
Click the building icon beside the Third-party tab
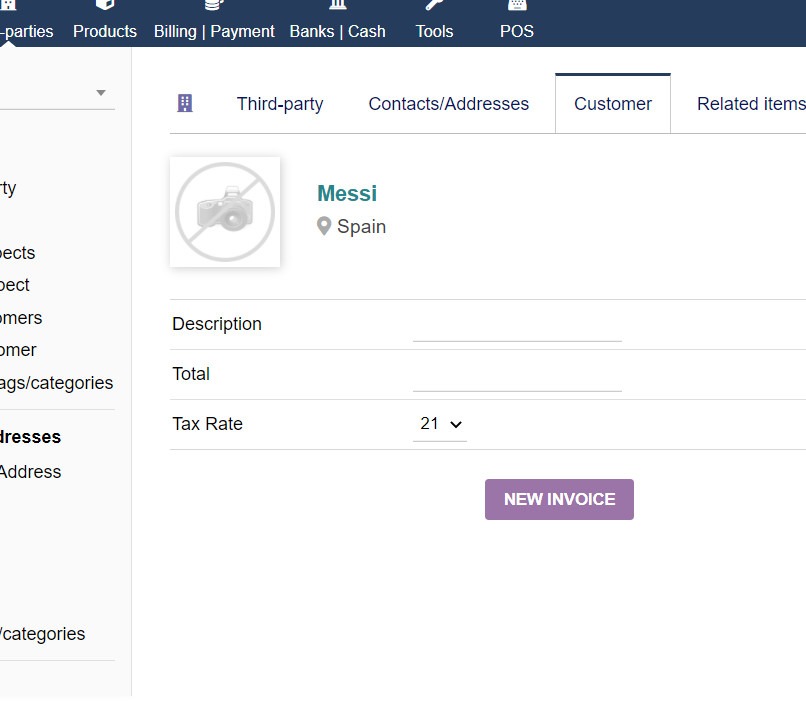click(185, 103)
